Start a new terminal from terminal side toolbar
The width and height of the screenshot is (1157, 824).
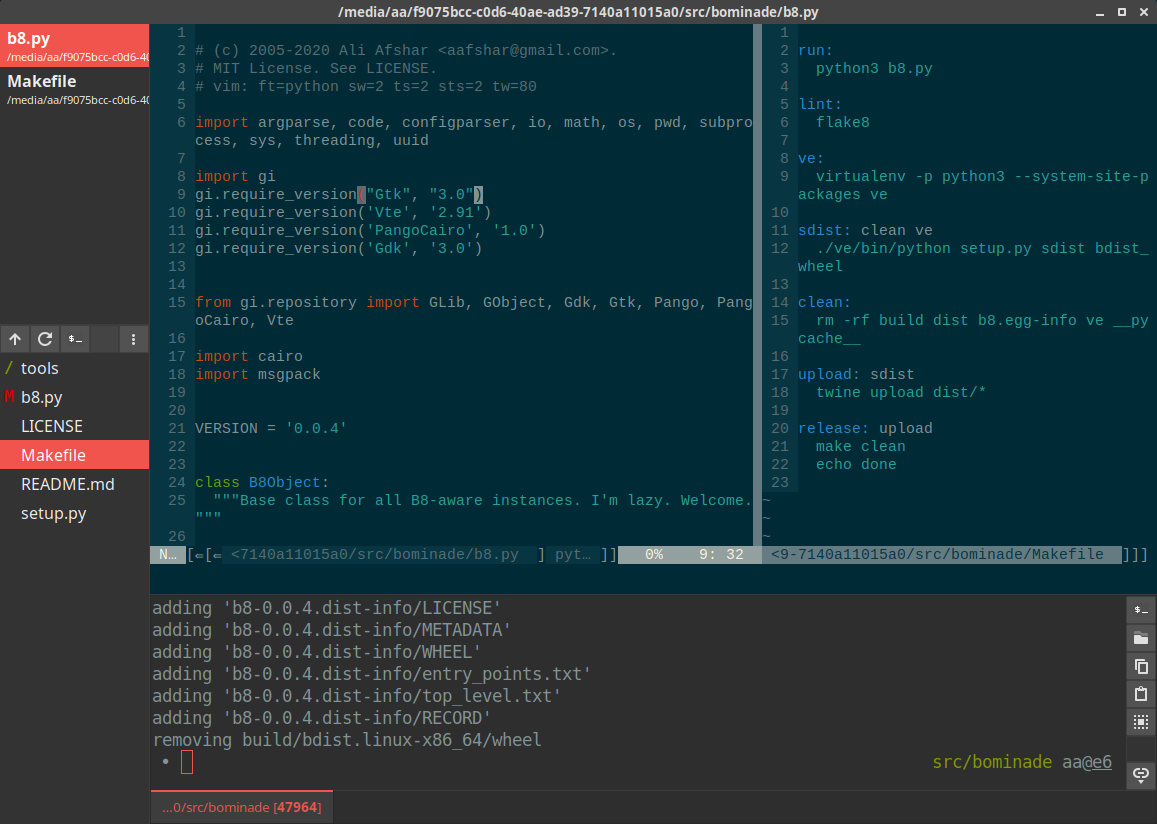click(1141, 610)
